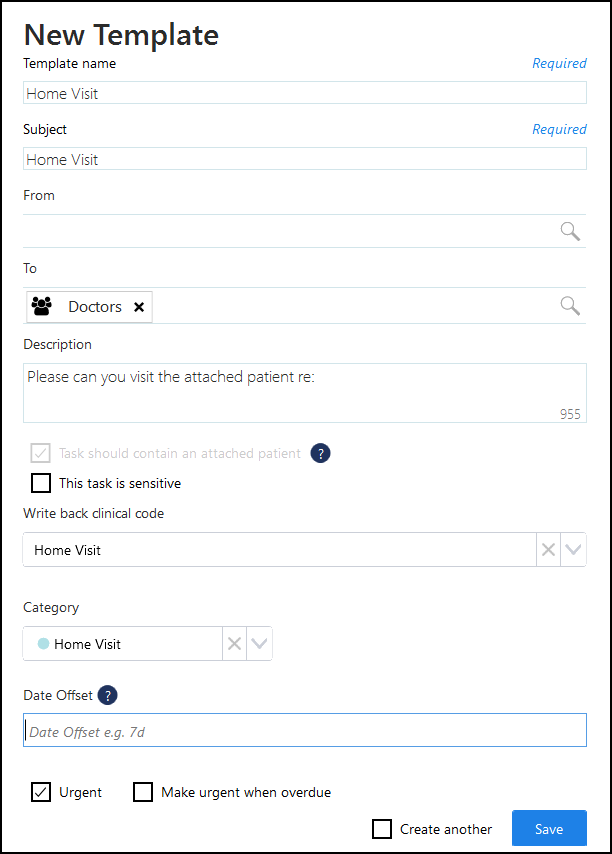The height and width of the screenshot is (854, 612).
Task: Clear the Write back clinical code selection
Action: click(548, 550)
